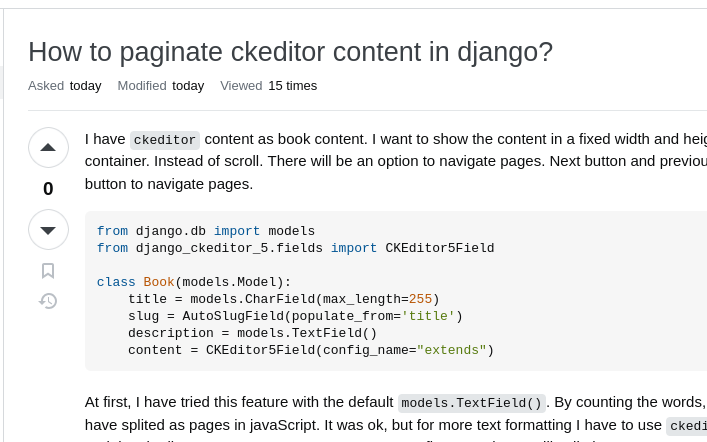Upvote the ckeditor pagination question
Viewport: 707px width, 442px height.
click(48, 147)
